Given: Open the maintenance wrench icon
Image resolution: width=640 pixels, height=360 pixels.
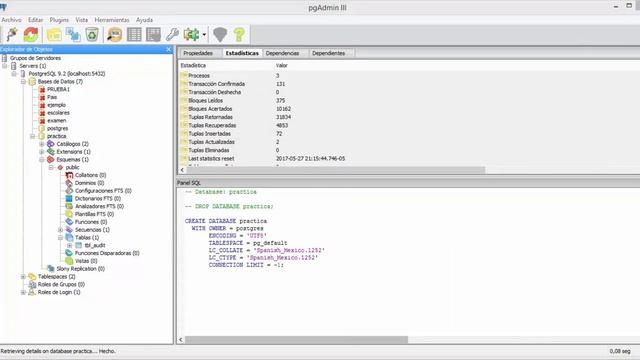Looking at the screenshot, I should 172,35.
